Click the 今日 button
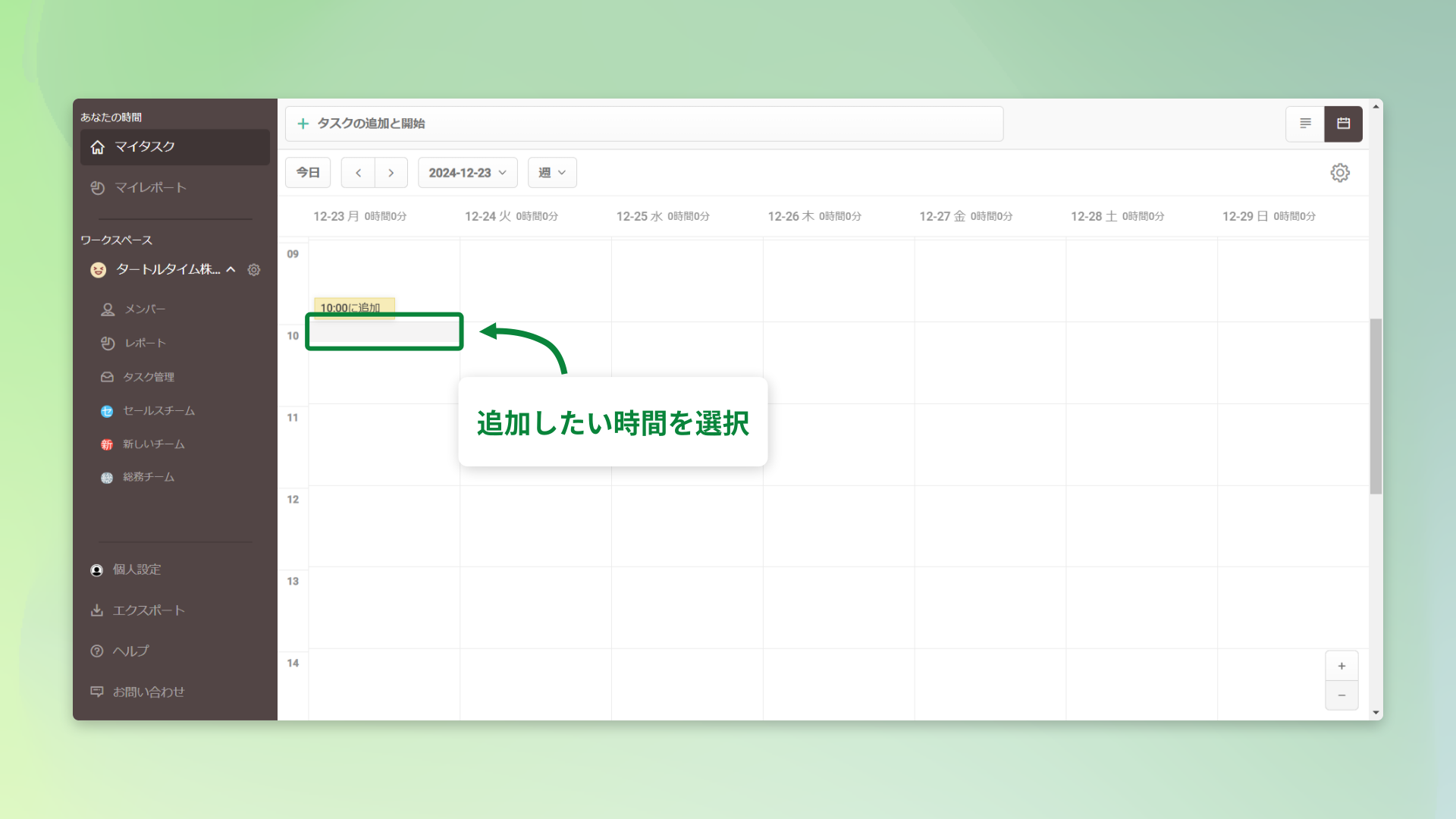Screen dimensions: 1456x819 pyautogui.click(x=307, y=172)
